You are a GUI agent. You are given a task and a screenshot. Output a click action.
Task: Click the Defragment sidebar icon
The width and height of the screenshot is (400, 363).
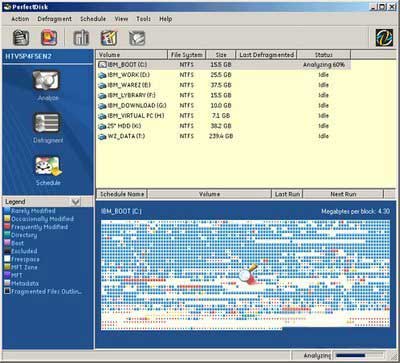(x=47, y=123)
